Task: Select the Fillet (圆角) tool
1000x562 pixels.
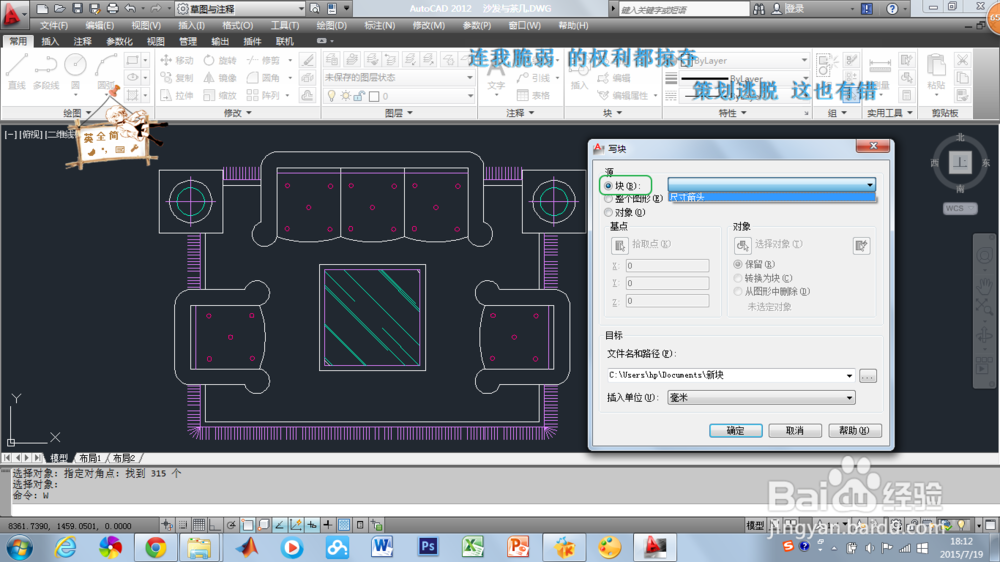Action: point(263,78)
